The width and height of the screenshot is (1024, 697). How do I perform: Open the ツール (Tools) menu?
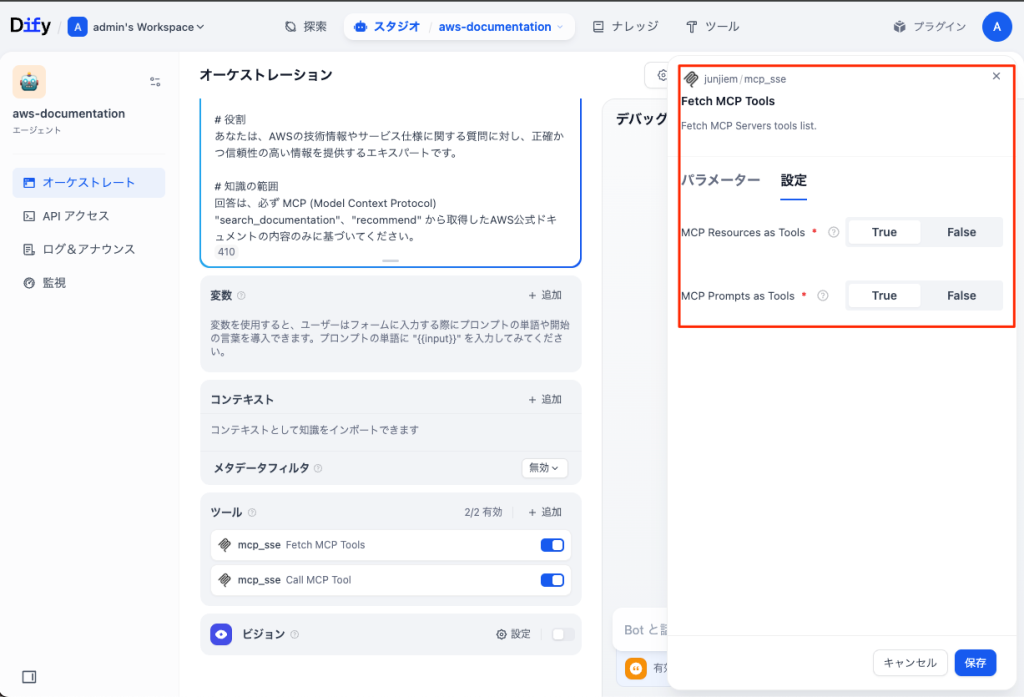[712, 27]
